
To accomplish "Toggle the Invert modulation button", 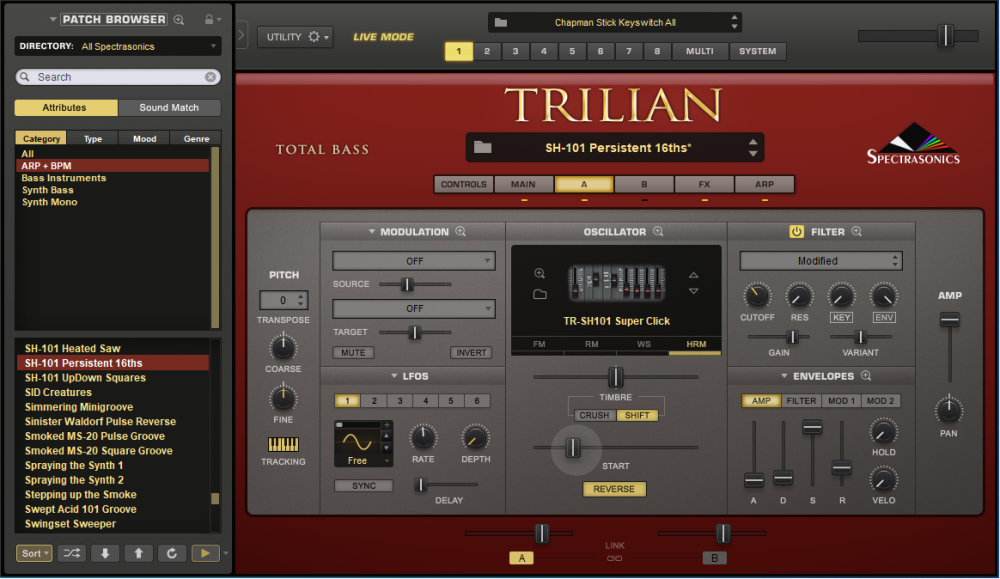I will [x=471, y=352].
